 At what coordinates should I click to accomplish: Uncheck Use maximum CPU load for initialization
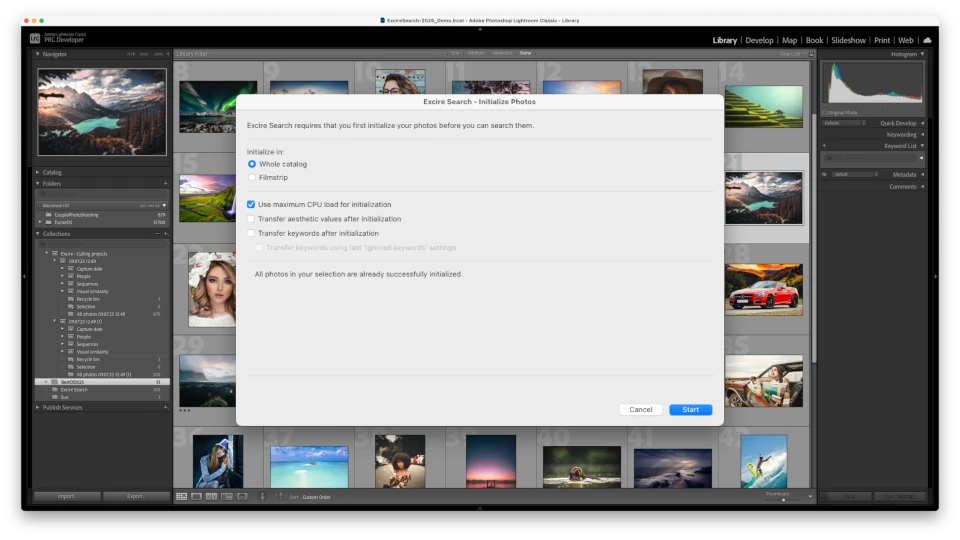point(252,204)
